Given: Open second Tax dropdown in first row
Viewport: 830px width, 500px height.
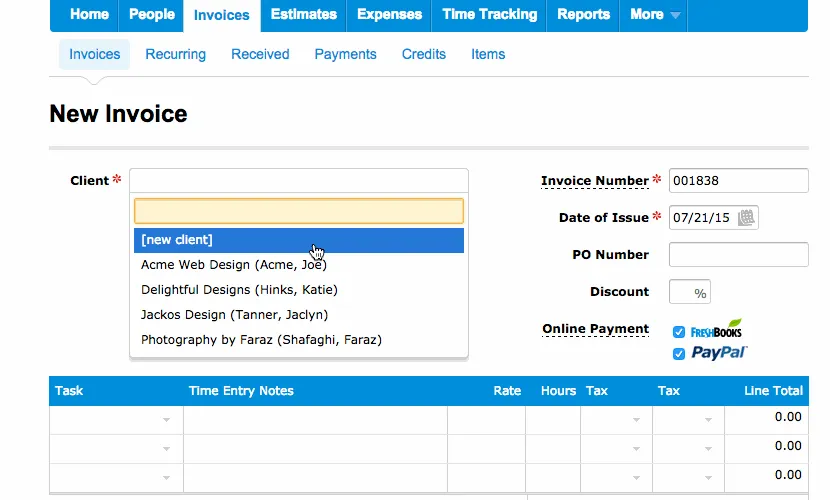Looking at the screenshot, I should pyautogui.click(x=708, y=421).
